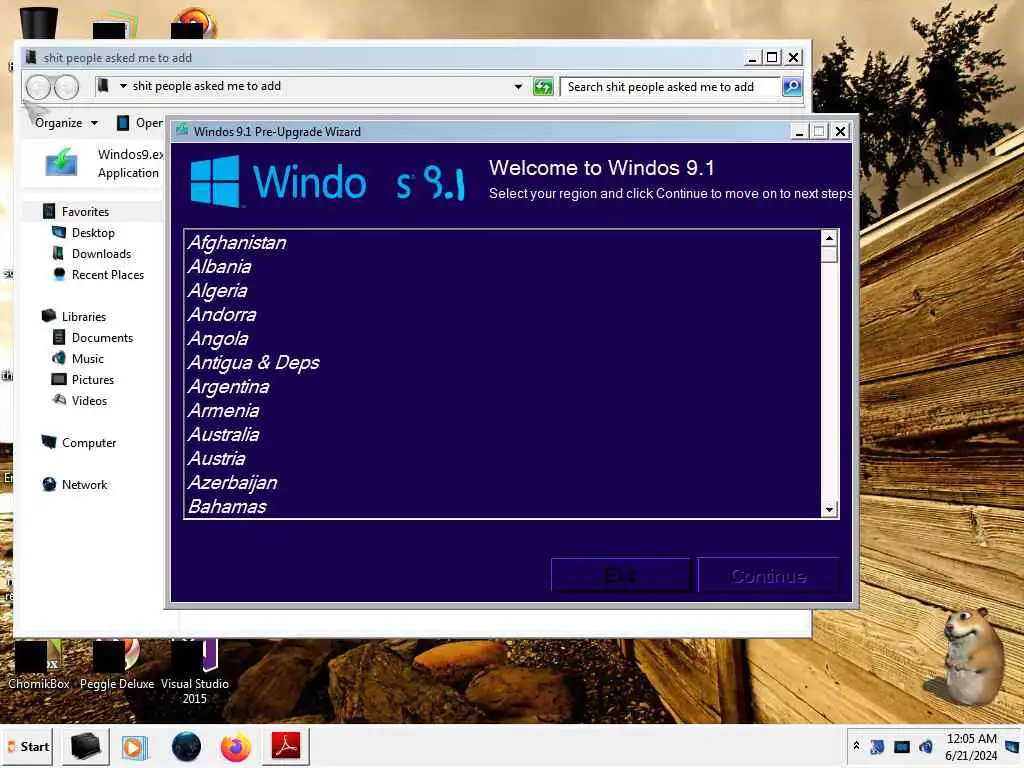The image size is (1024, 768).
Task: Click the Explorer search magnifier icon
Action: [792, 86]
